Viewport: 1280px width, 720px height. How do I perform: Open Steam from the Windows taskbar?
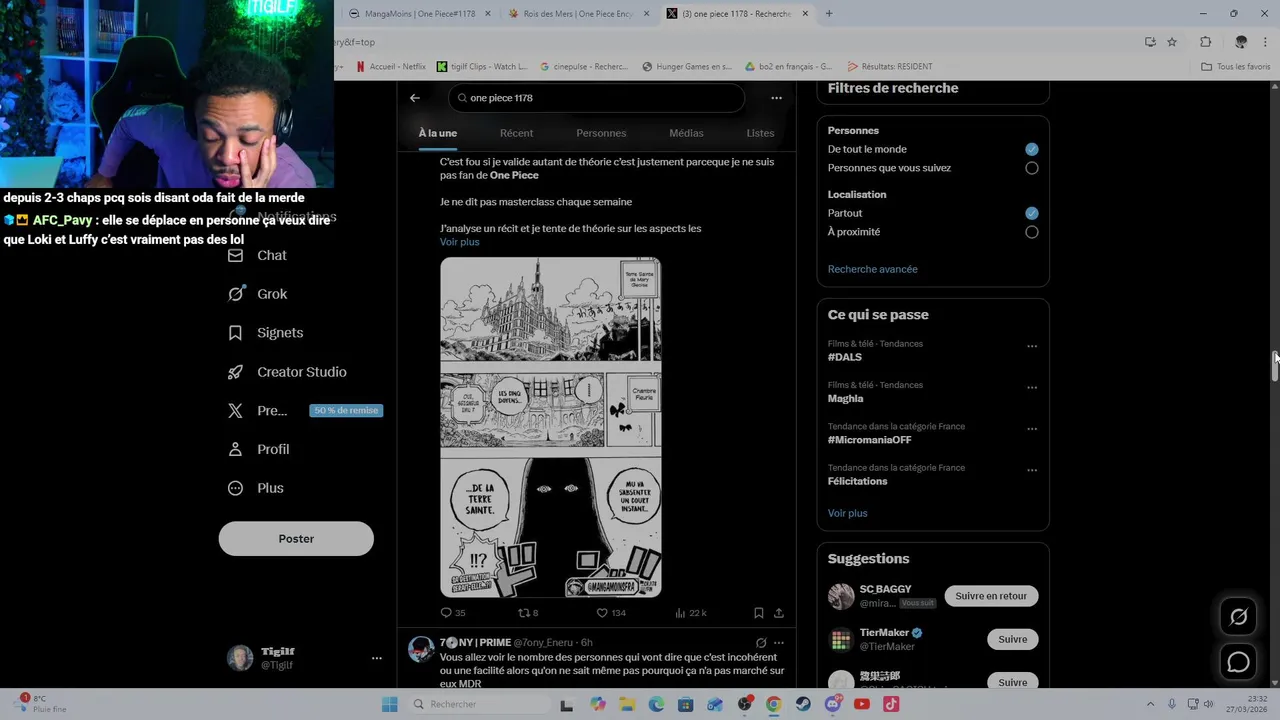[x=803, y=704]
